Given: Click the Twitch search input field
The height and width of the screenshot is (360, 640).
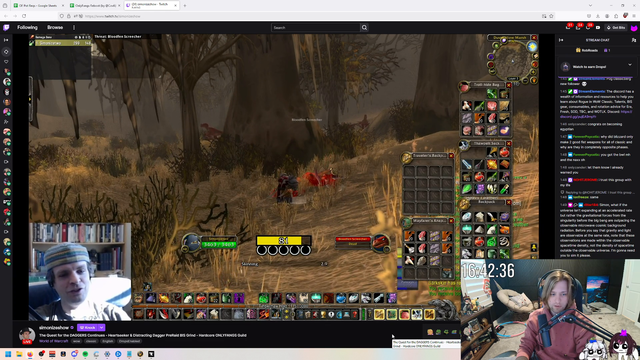Looking at the screenshot, I should [316, 27].
